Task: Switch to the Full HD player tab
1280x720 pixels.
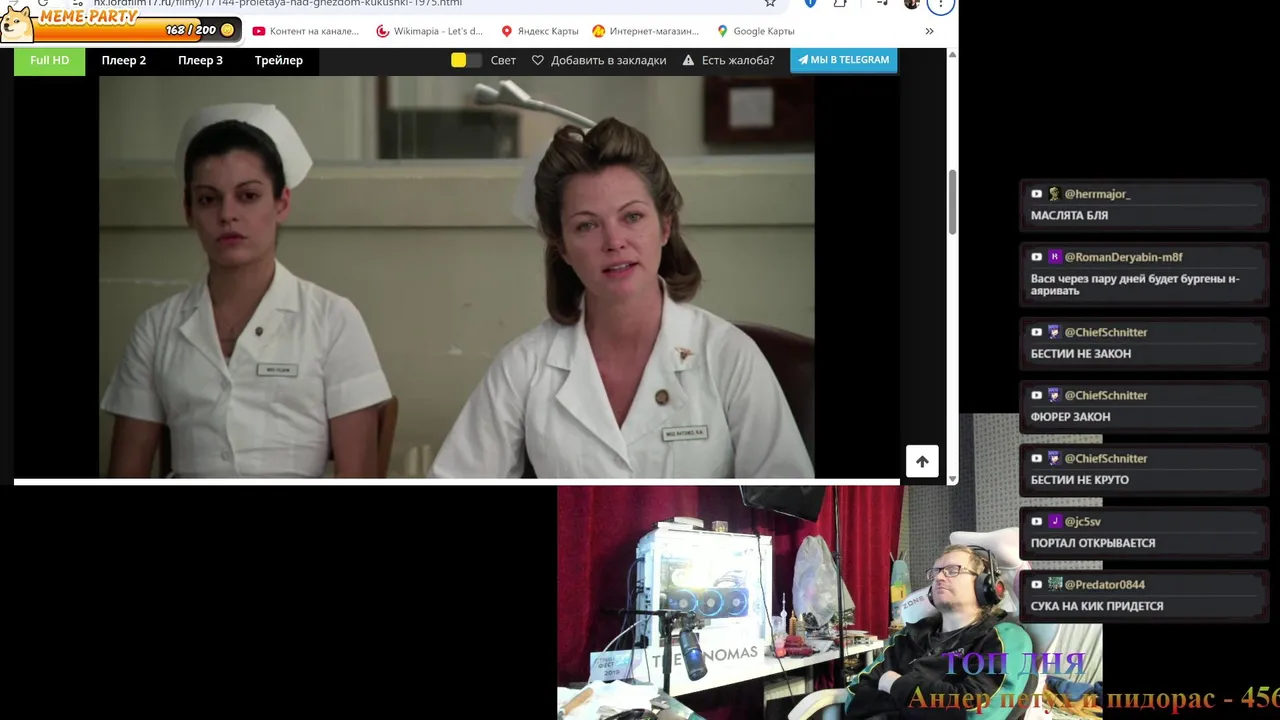Action: pos(49,60)
